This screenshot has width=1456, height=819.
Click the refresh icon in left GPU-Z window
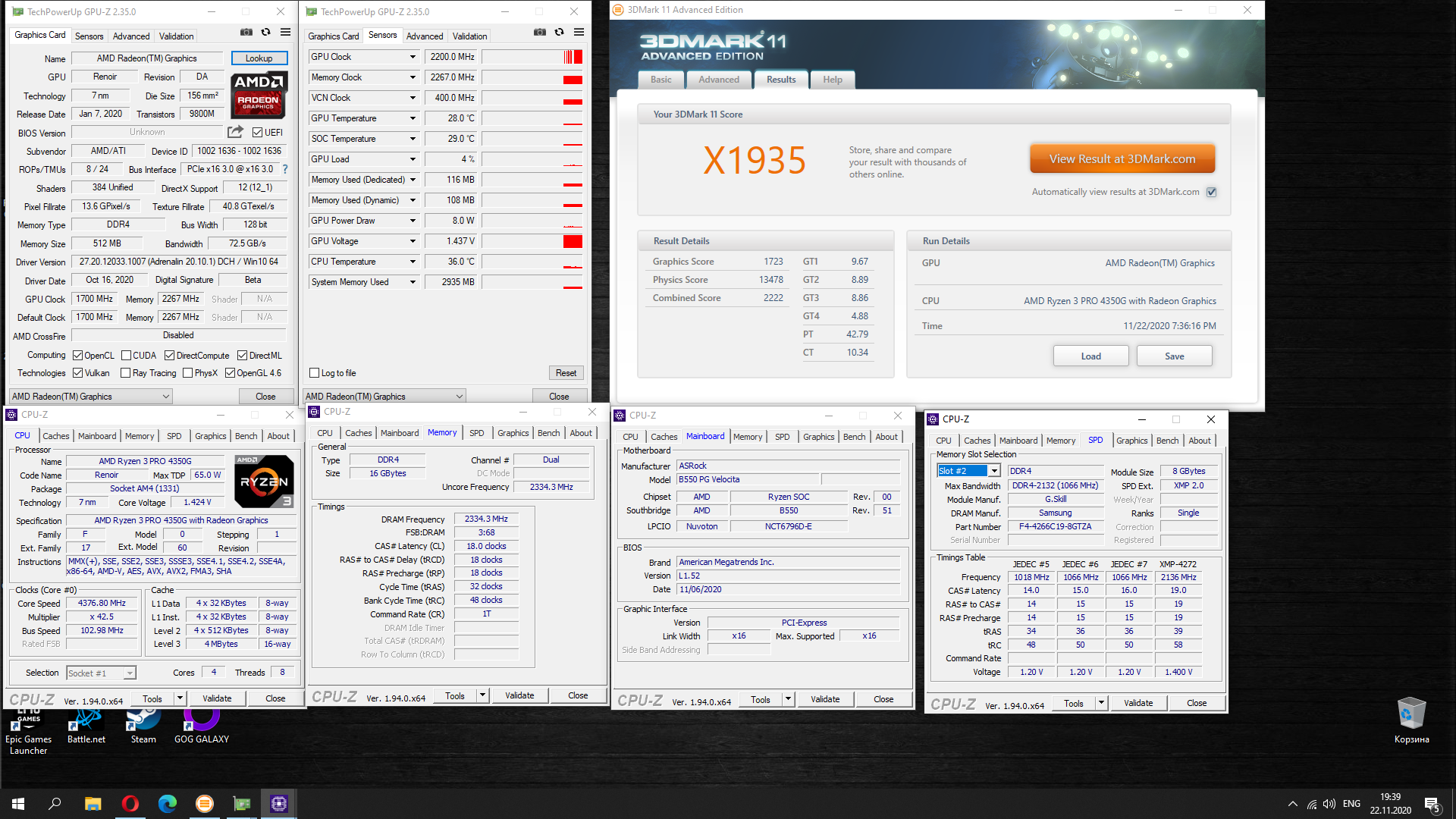pos(266,33)
